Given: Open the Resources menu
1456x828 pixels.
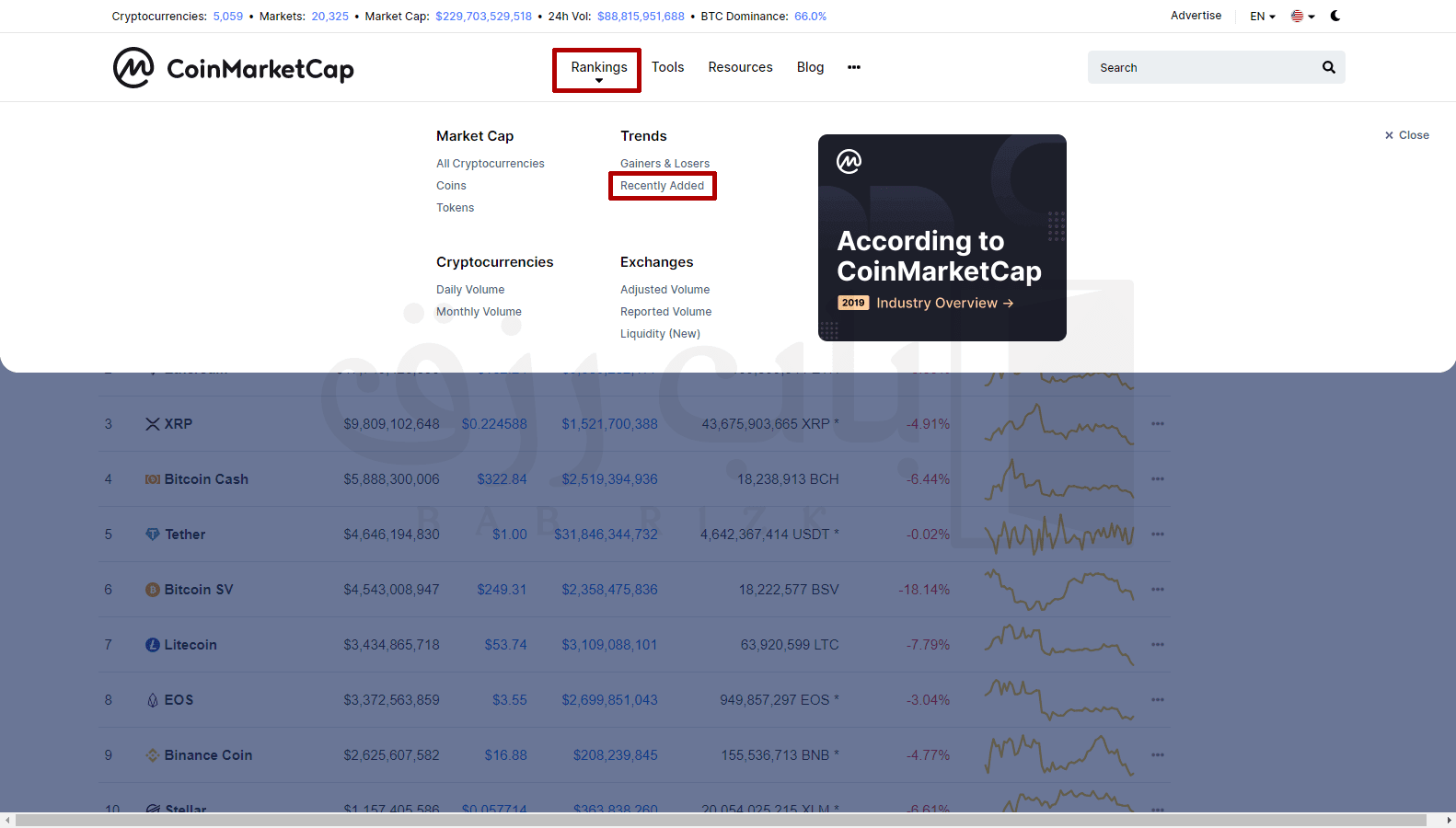Looking at the screenshot, I should point(740,67).
